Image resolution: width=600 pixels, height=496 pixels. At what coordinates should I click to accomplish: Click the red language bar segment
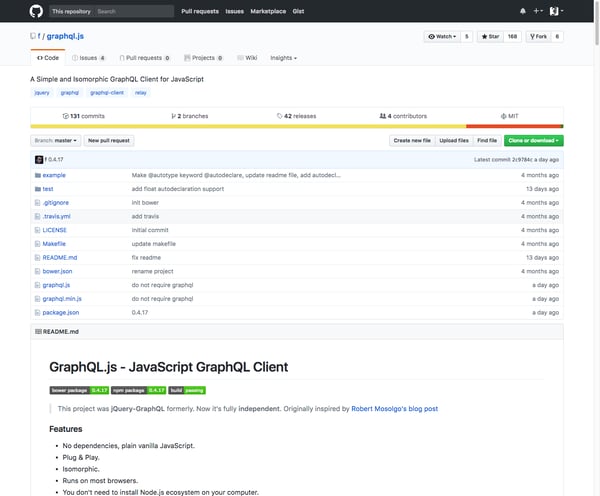[514, 126]
